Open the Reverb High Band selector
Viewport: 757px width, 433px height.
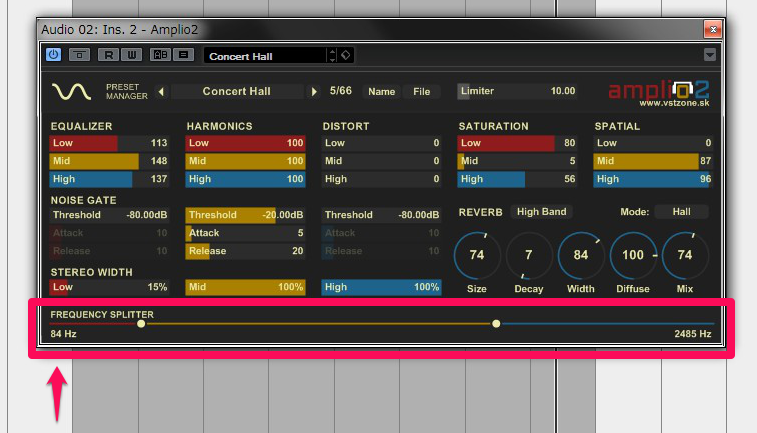541,212
